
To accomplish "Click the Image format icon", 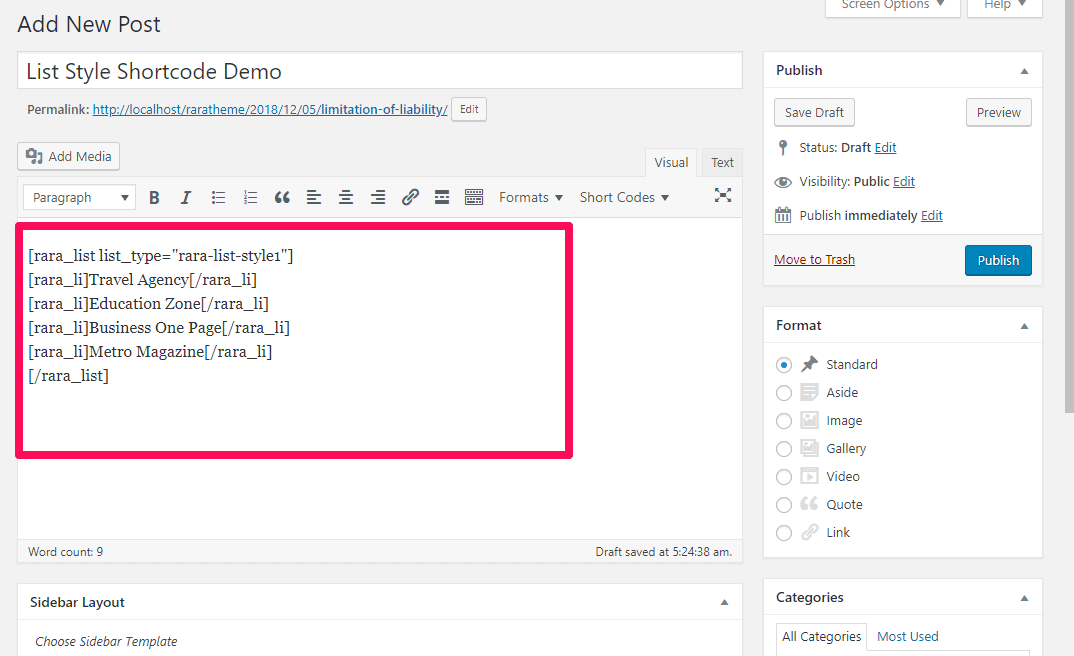I will tap(810, 420).
